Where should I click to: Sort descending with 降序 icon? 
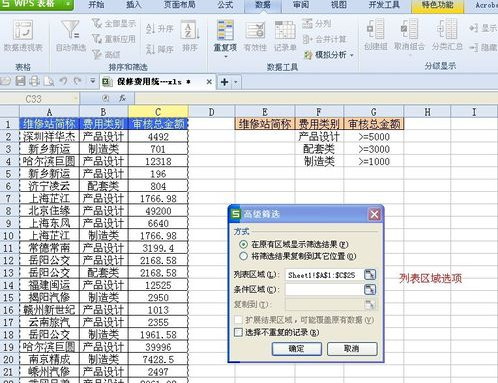click(160, 49)
